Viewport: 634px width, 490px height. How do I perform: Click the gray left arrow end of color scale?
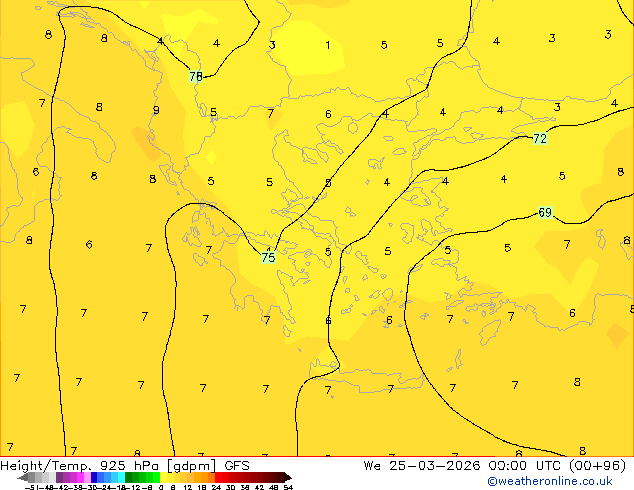(22, 478)
